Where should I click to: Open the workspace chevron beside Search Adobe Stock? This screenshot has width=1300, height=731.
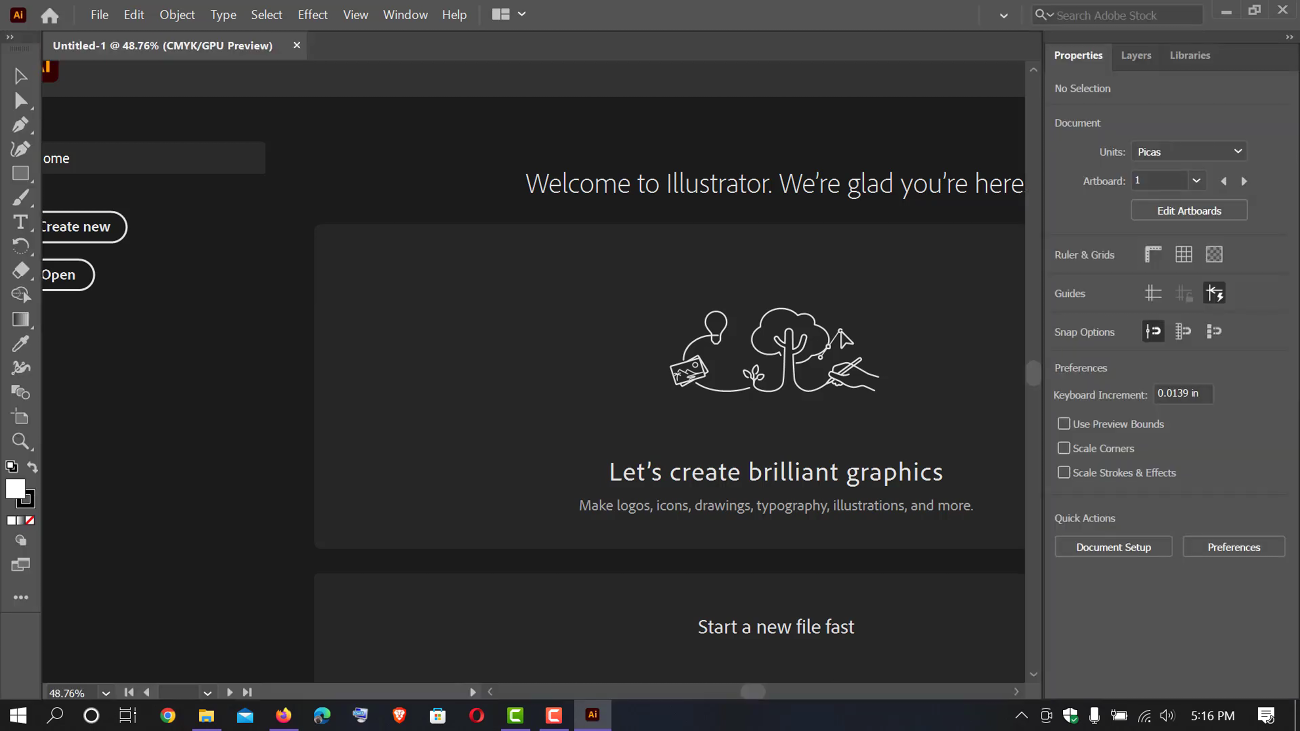pos(1004,15)
